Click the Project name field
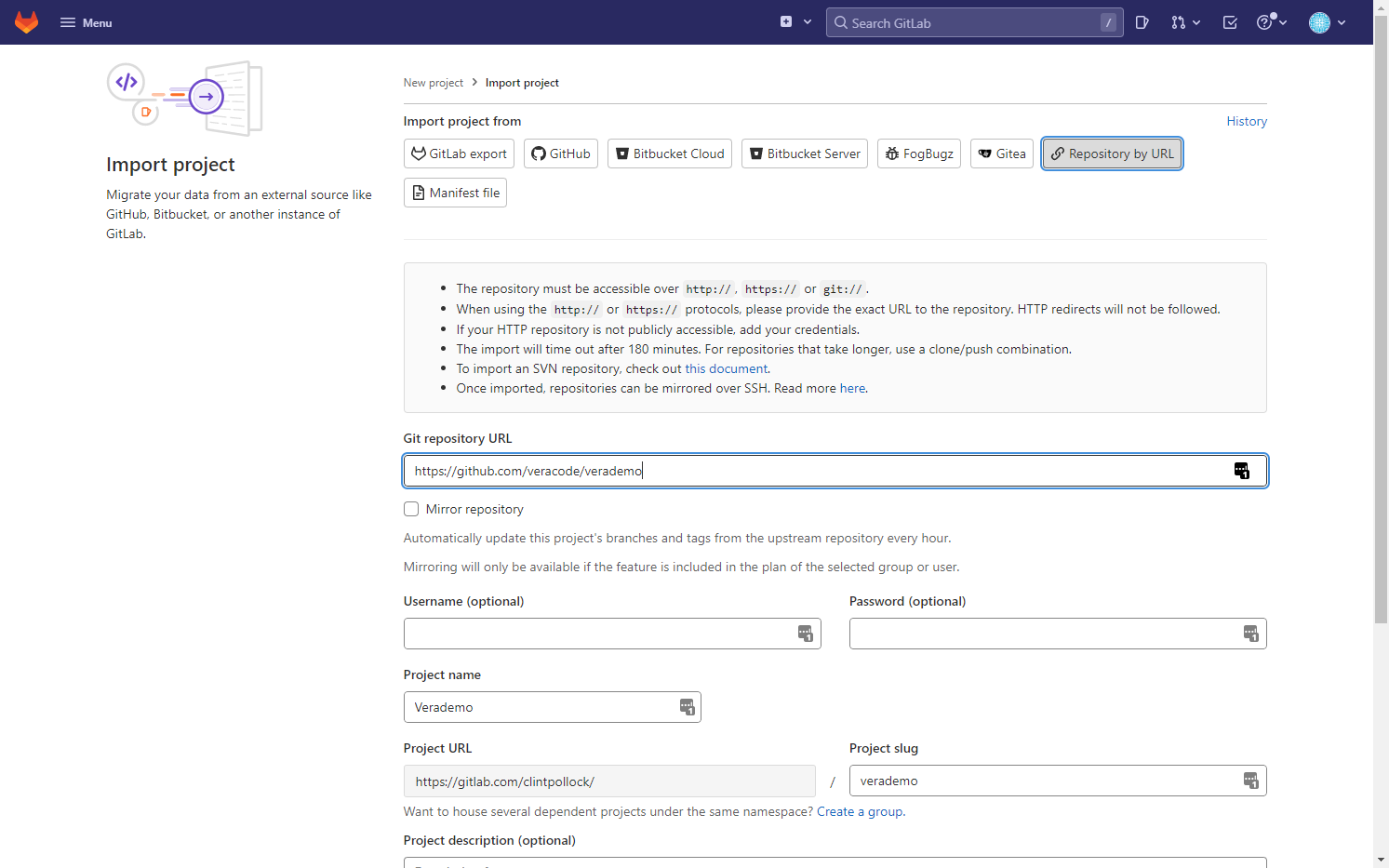1389x868 pixels. (552, 707)
